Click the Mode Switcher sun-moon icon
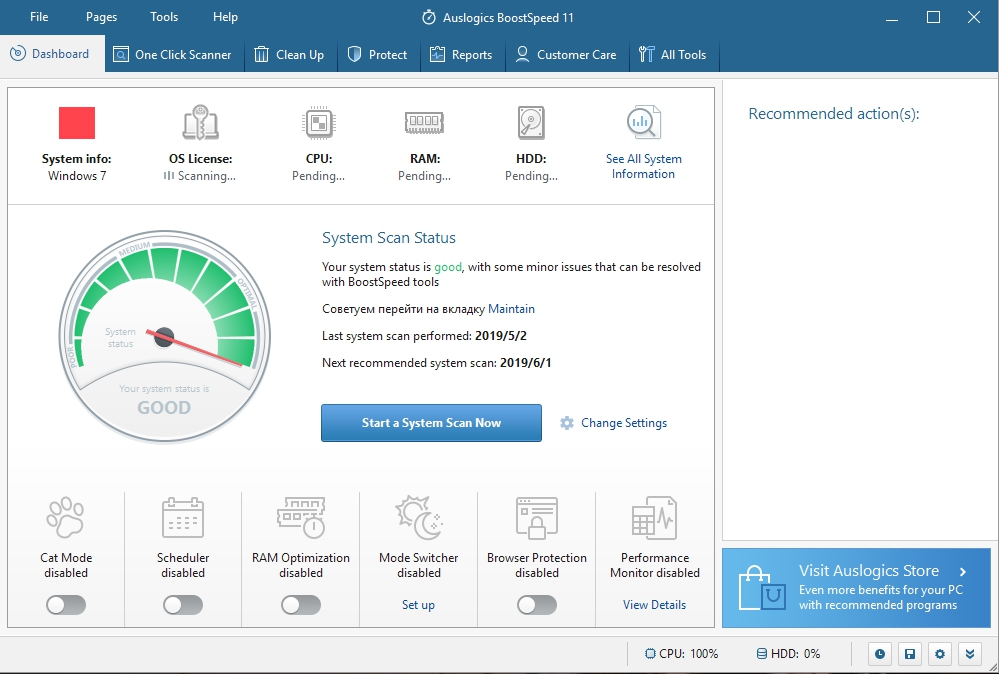The image size is (999, 674). (419, 517)
